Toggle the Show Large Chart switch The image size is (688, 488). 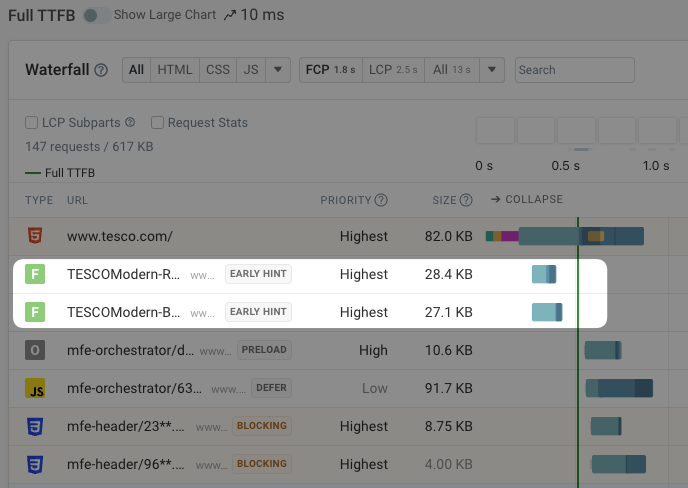[96, 16]
